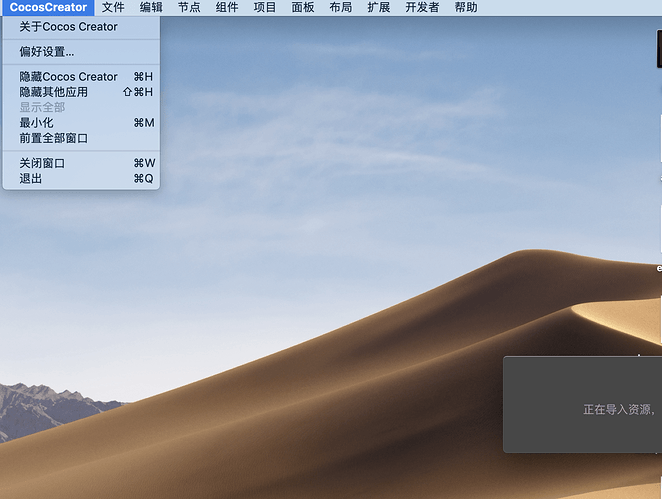The width and height of the screenshot is (662, 499).
Task: Select 隐藏其他应用 menu entry
Action: click(x=81, y=92)
